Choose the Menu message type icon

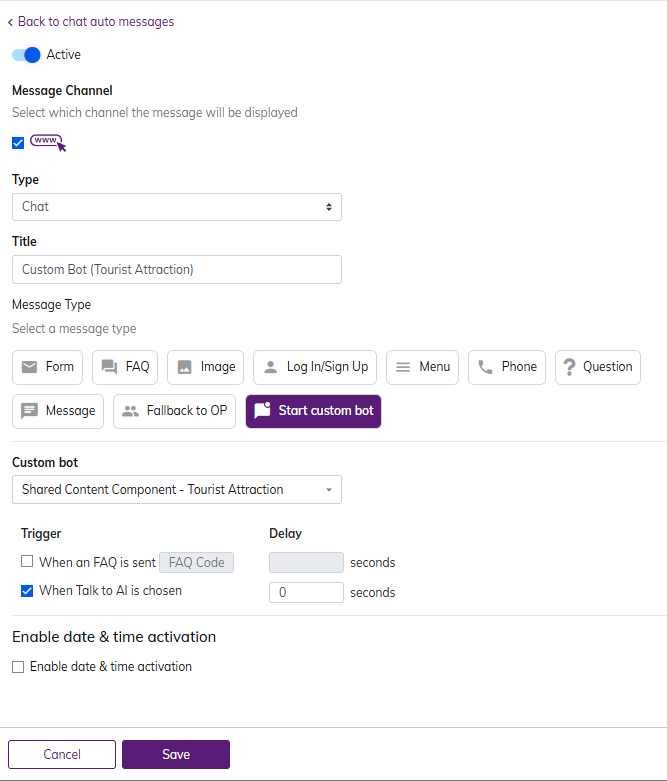[x=403, y=367]
